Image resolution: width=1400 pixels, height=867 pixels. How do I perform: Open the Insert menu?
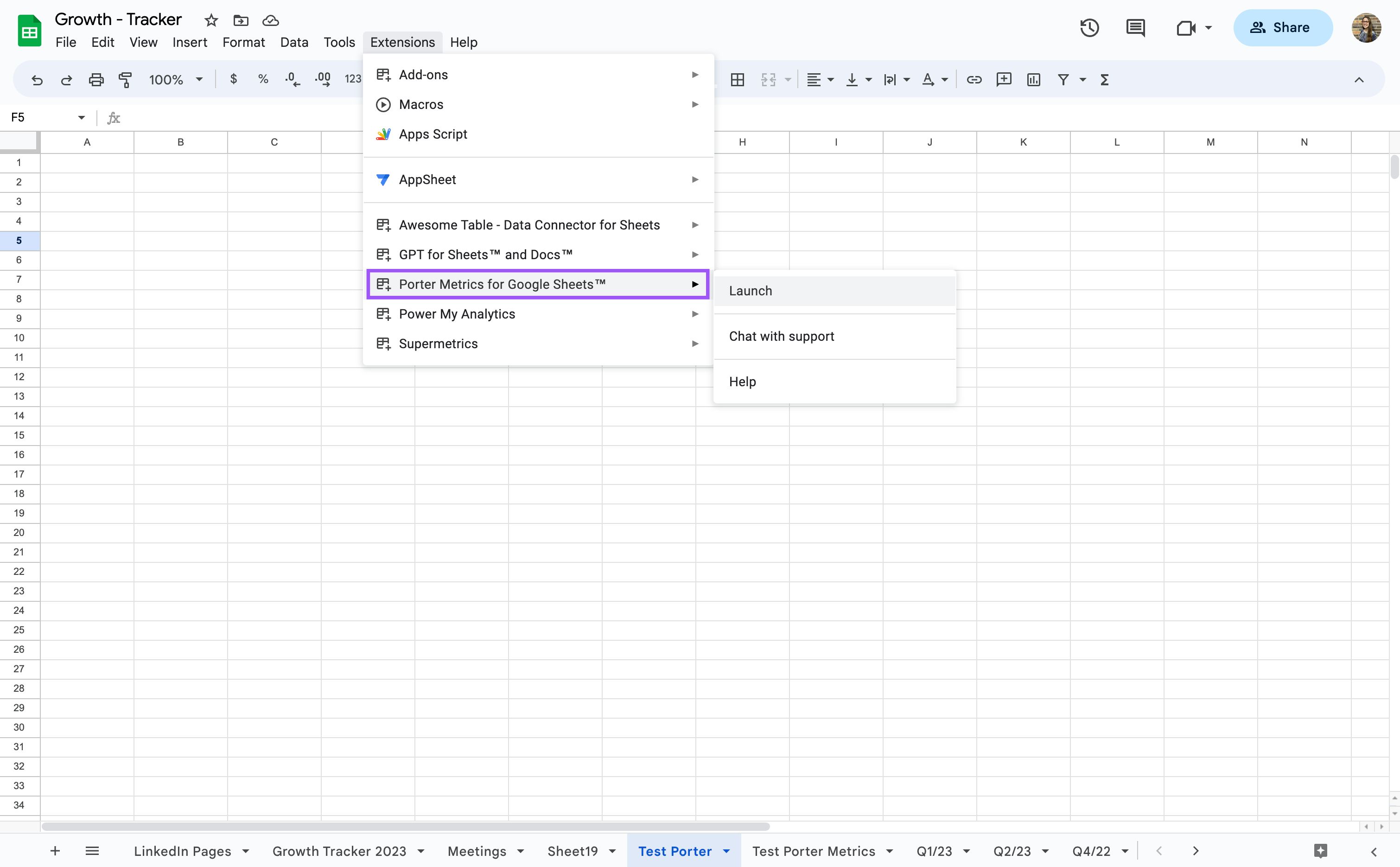coord(190,42)
